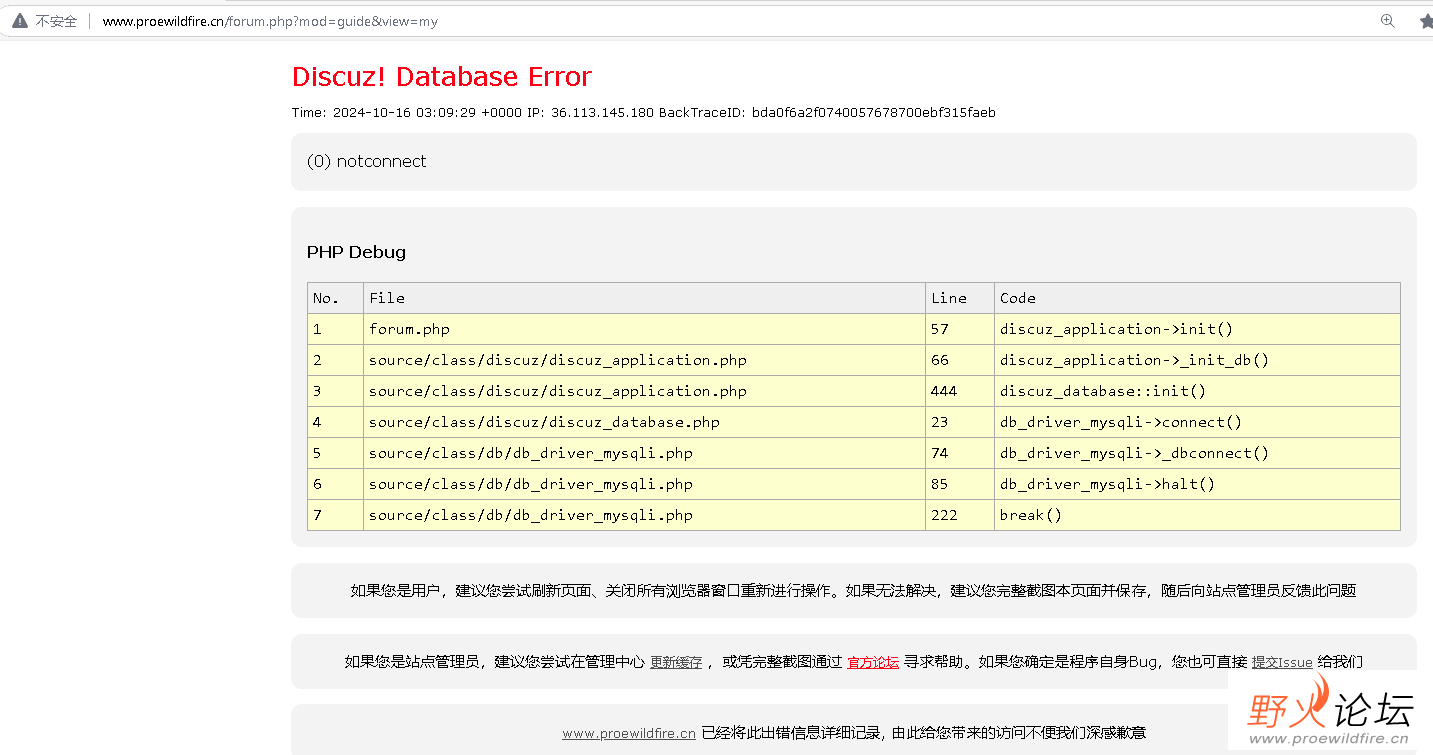
Task: Click the 如果您是用户 advice paragraph
Action: 853,591
